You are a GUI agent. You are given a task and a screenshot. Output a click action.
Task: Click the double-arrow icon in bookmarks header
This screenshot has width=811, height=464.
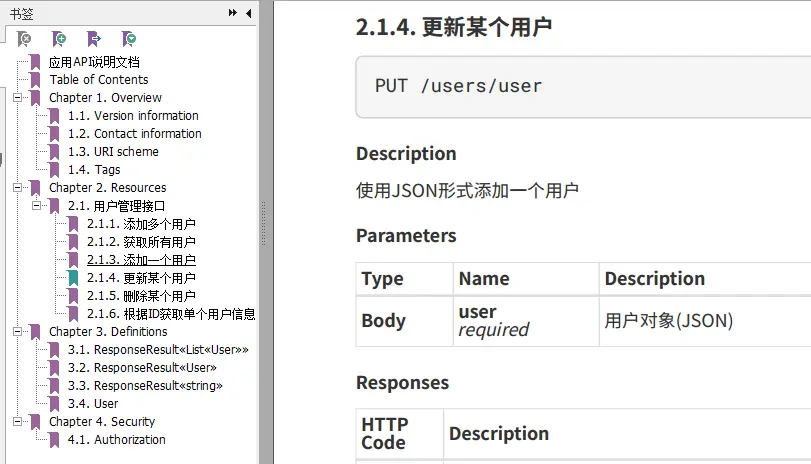234,13
